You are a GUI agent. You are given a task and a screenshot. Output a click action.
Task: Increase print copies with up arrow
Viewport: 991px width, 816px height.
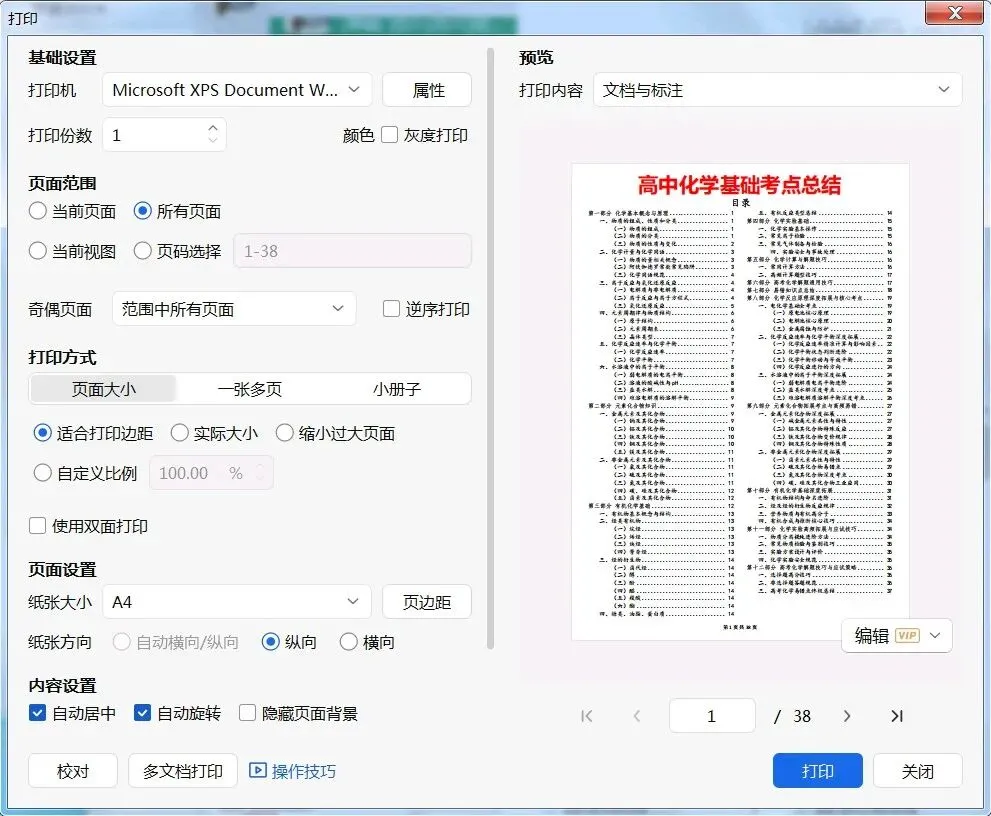[213, 128]
